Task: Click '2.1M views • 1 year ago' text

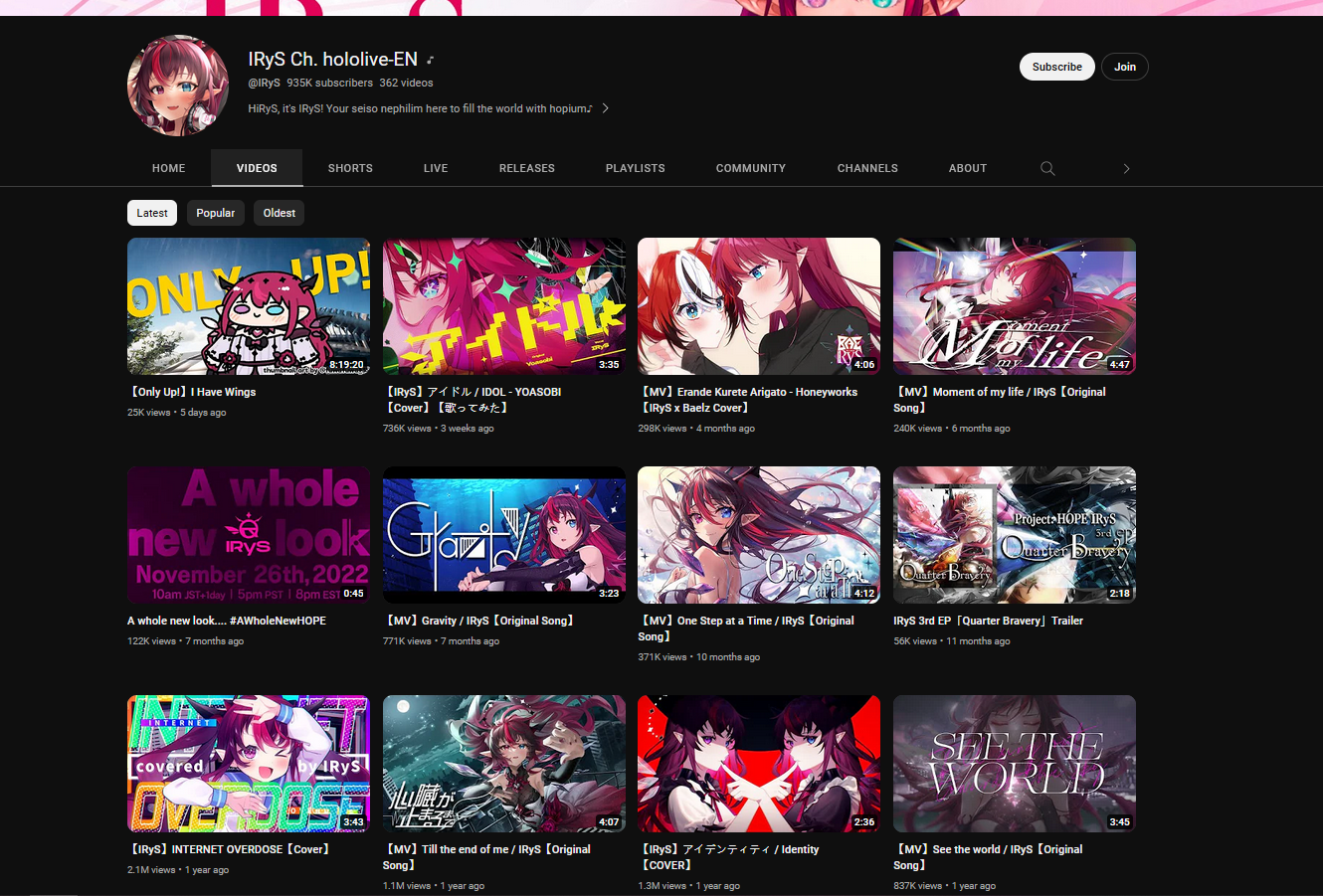Action: (178, 870)
